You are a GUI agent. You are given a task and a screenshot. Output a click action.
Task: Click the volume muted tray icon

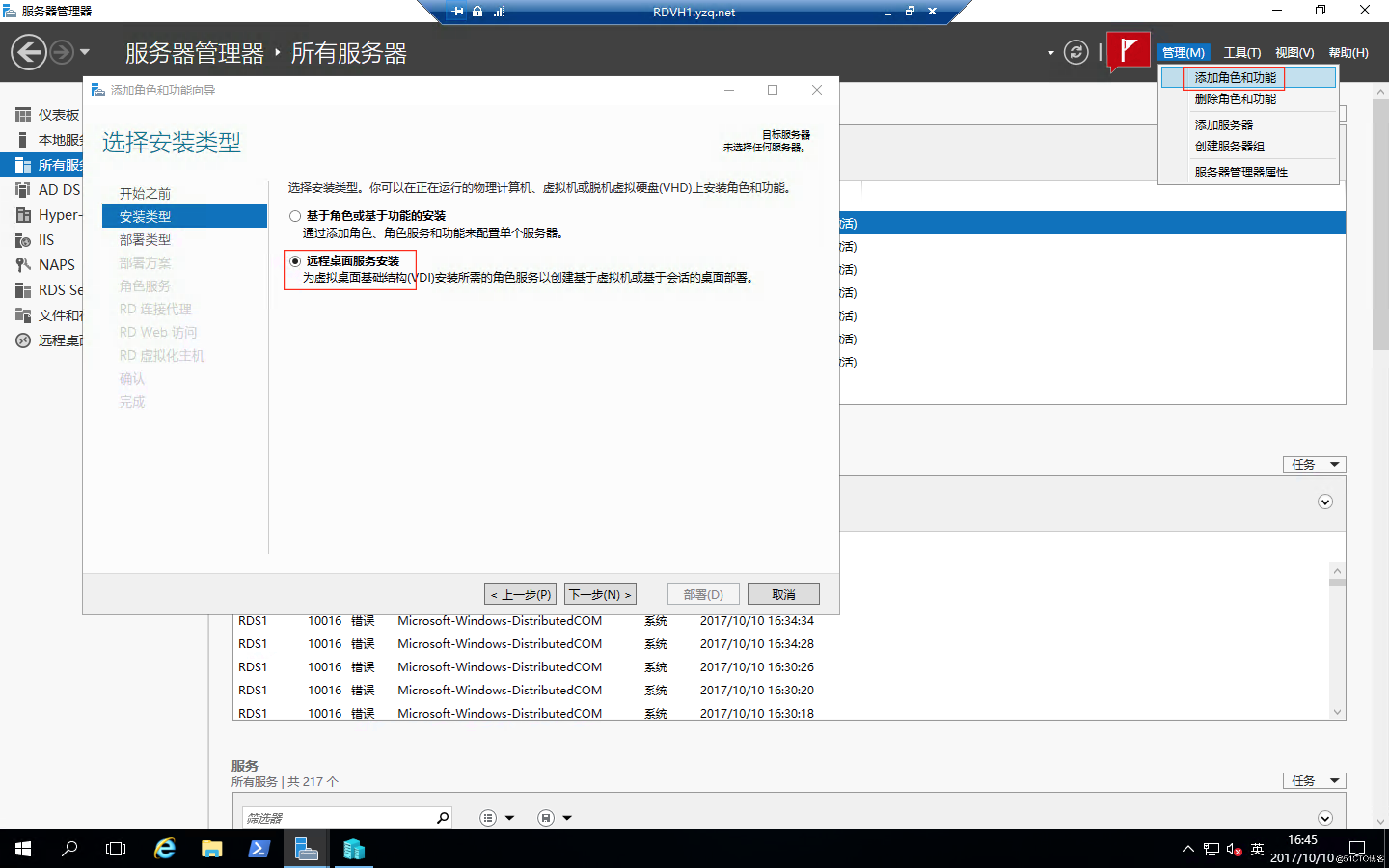tap(1234, 849)
